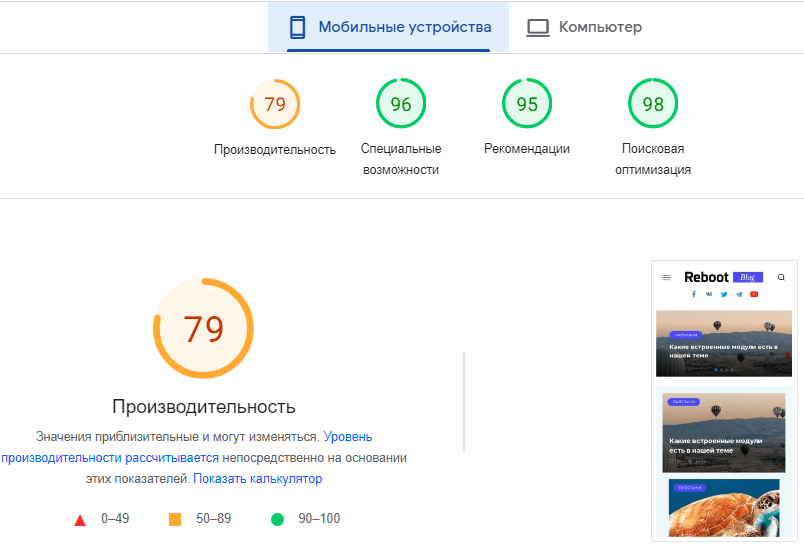Open the top balloon slider image in the preview
804x546 pixels.
pos(723,343)
